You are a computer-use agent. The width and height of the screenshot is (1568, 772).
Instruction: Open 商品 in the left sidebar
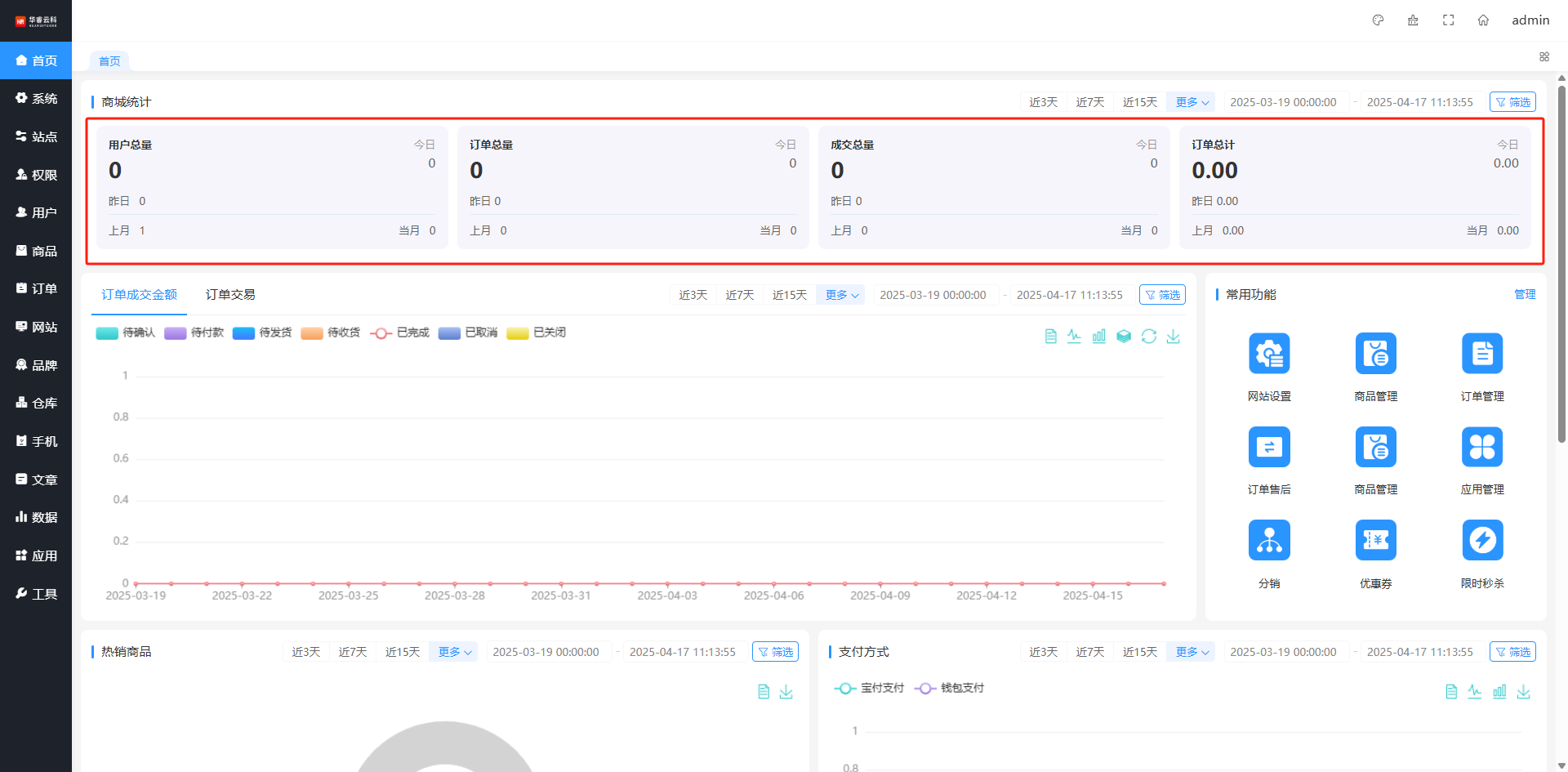pos(36,251)
